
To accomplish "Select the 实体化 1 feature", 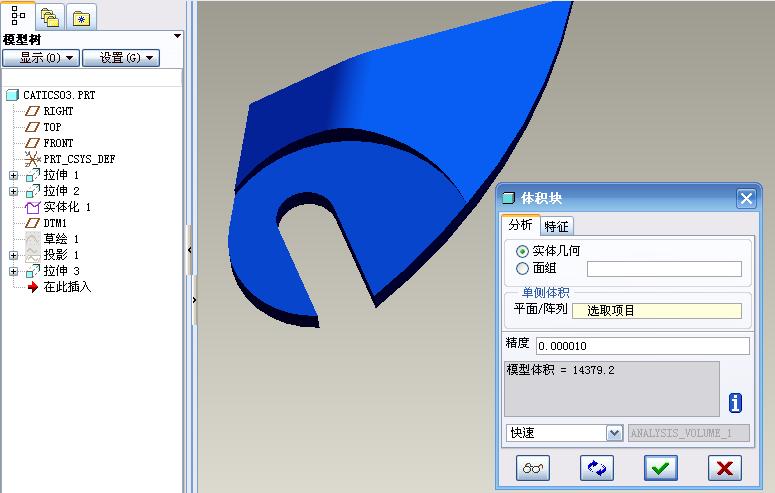I will tap(66, 207).
